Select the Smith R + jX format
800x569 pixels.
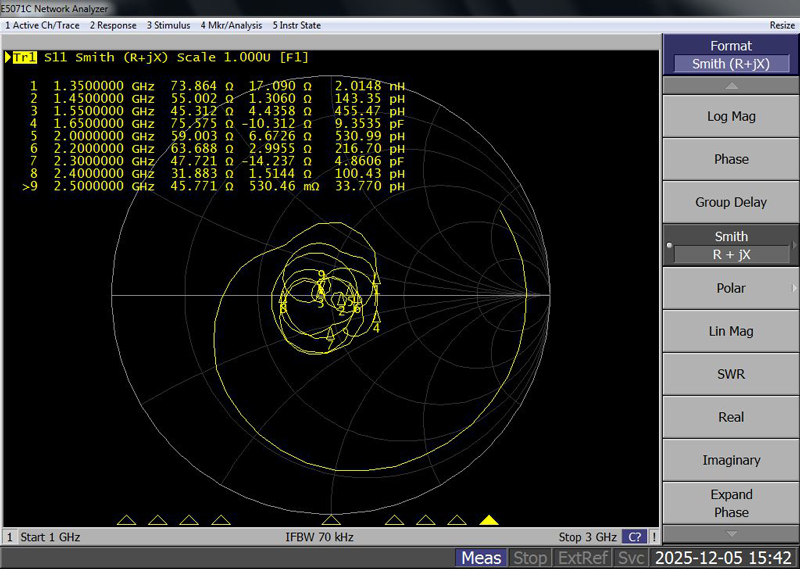(x=731, y=245)
